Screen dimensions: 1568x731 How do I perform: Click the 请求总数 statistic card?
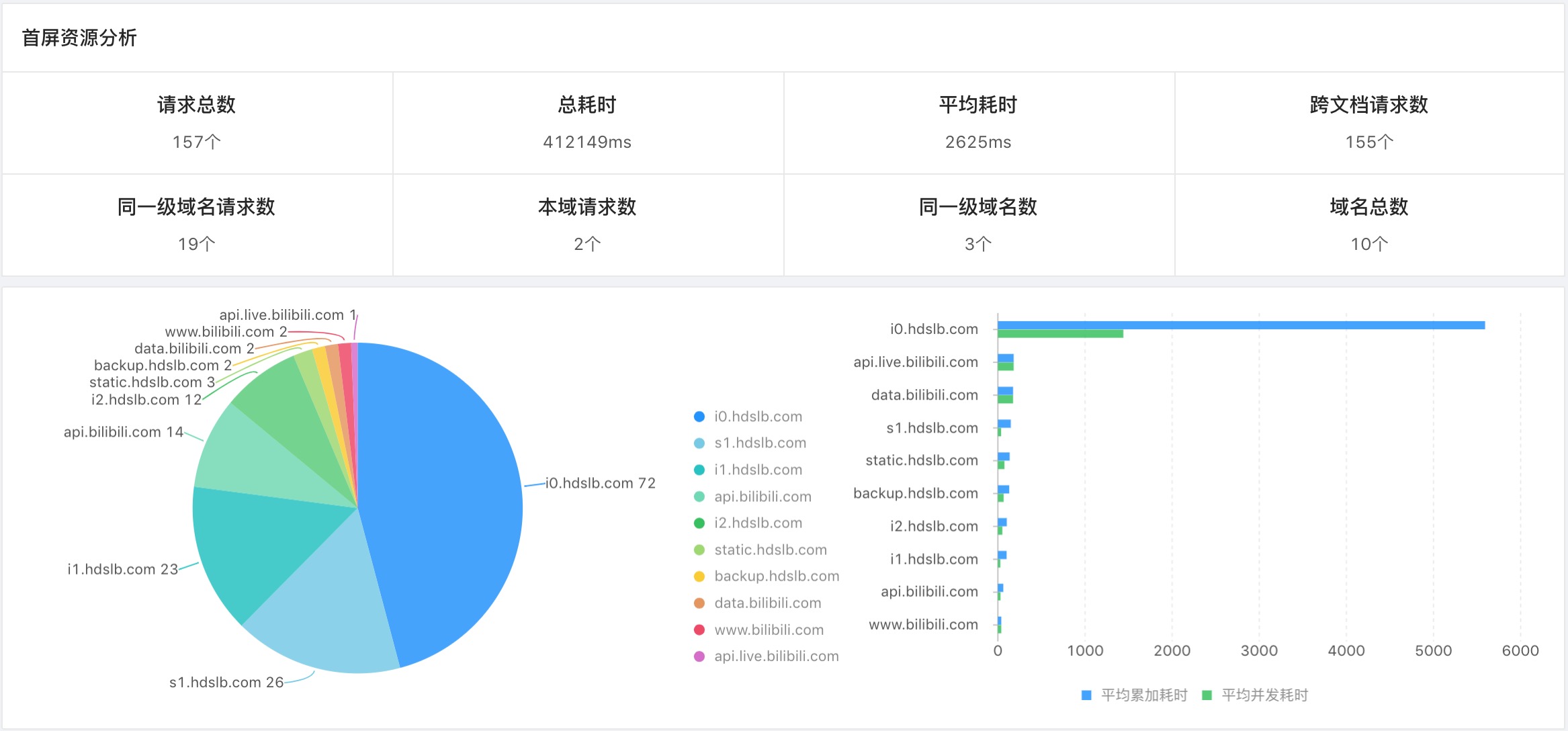(197, 123)
